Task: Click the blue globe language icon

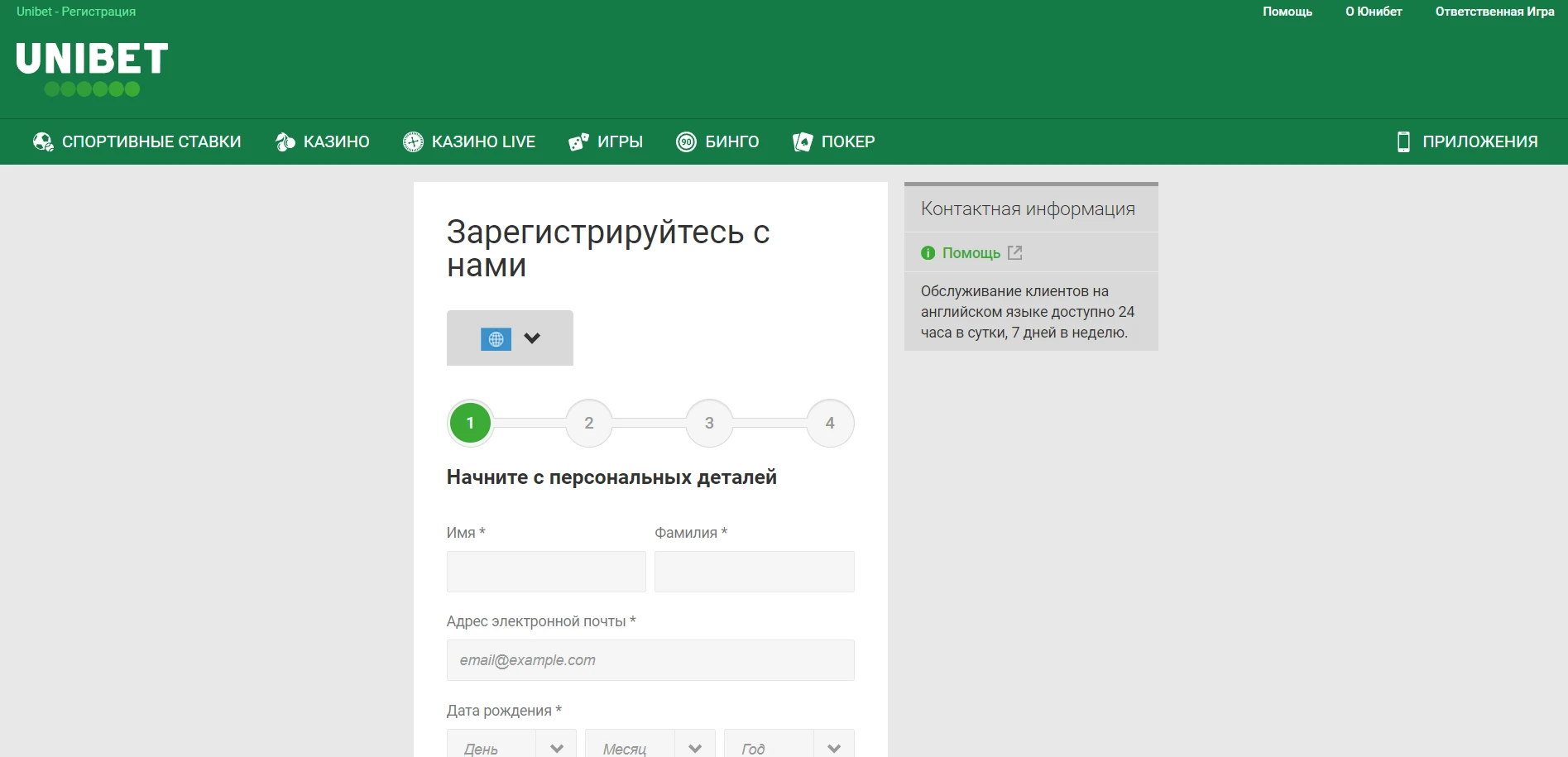Action: tap(496, 339)
